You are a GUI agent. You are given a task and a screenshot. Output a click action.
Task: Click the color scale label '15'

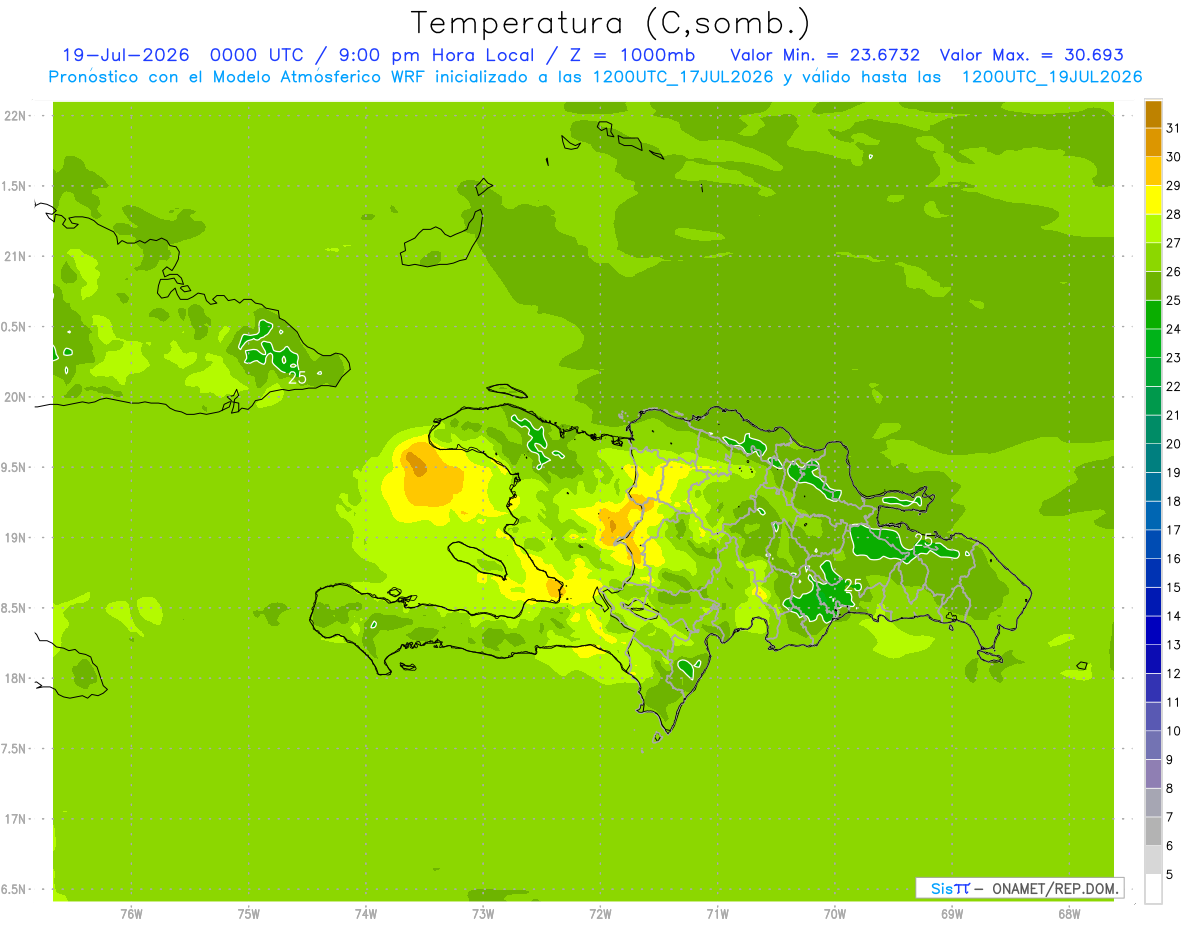tap(1173, 587)
